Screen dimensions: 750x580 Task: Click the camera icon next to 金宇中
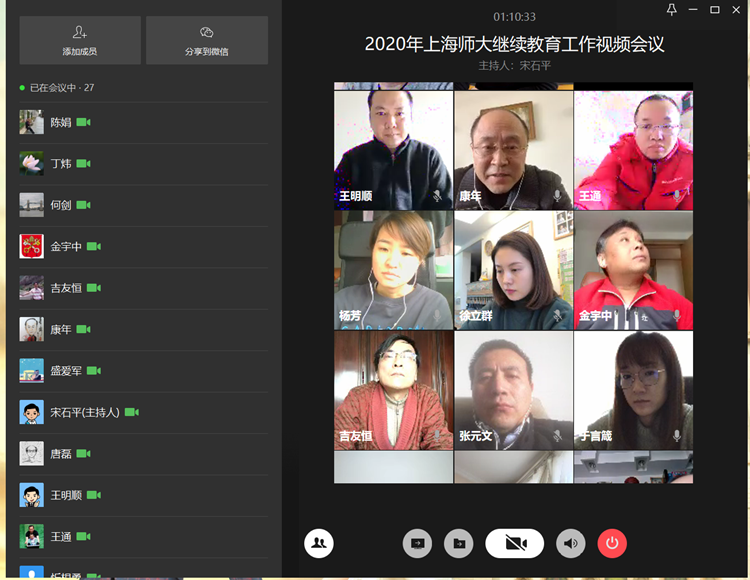point(94,246)
